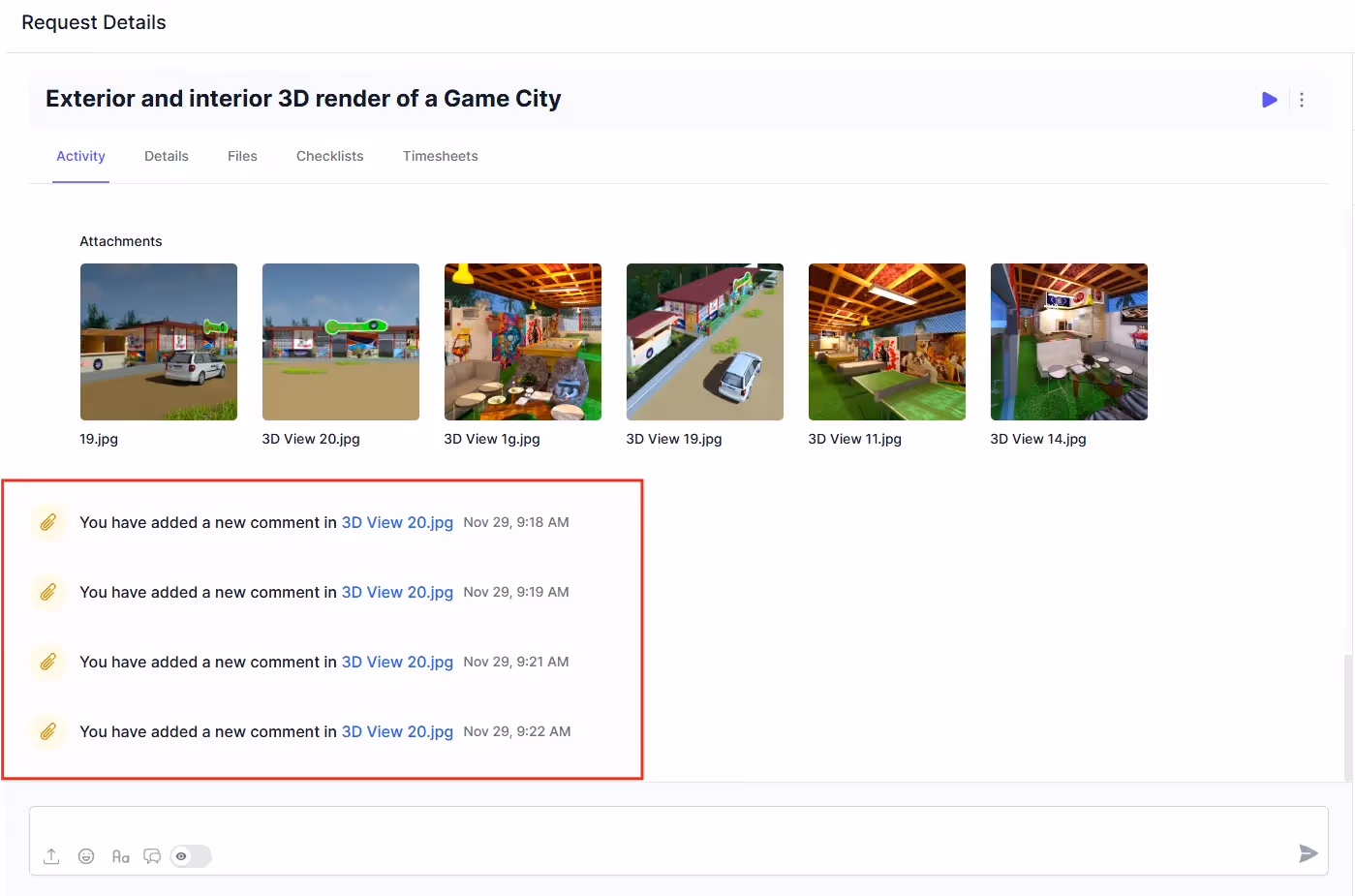
Task: Open 3D View 20.jpg link from 9:22 AM comment
Action: point(397,731)
